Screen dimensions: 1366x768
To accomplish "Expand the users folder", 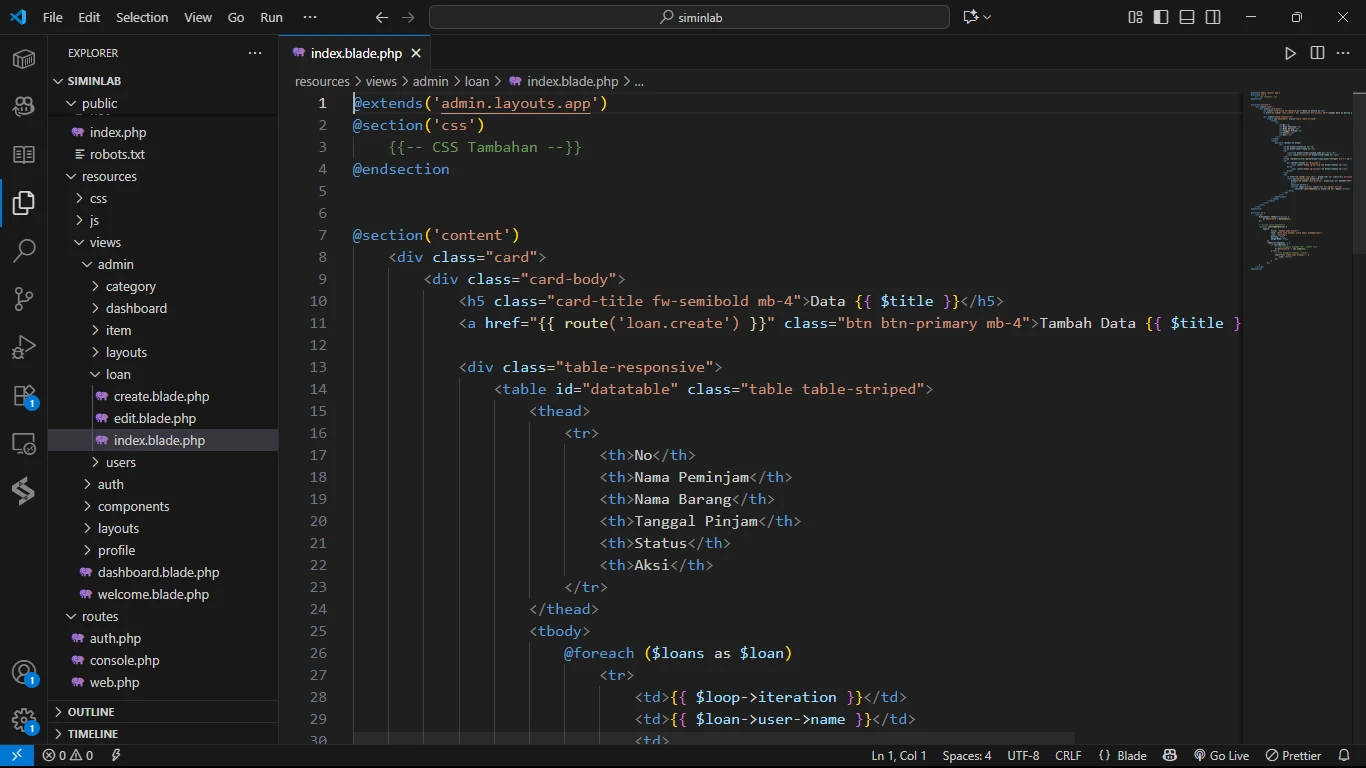I will (x=120, y=462).
